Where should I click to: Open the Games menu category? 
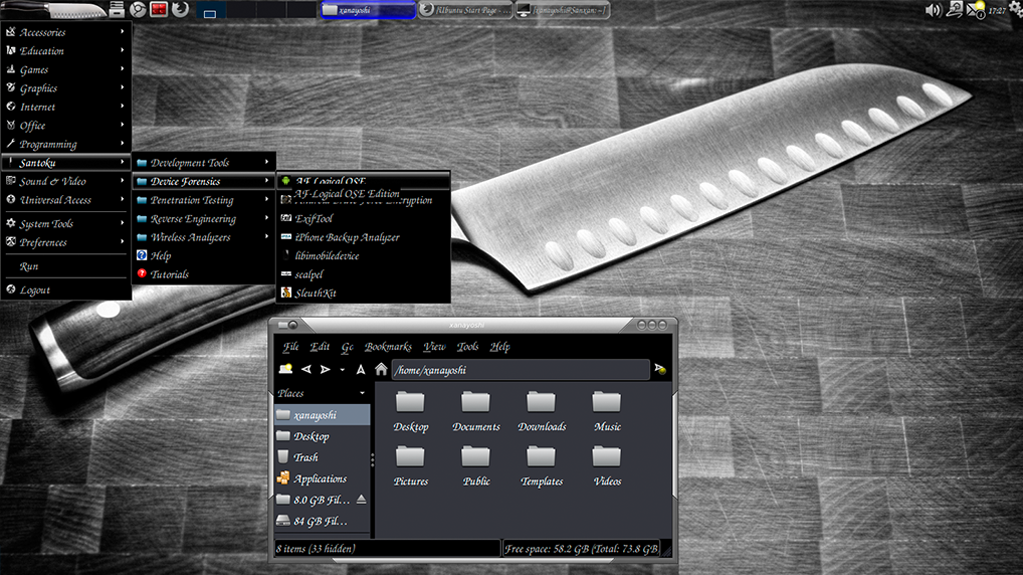click(66, 69)
